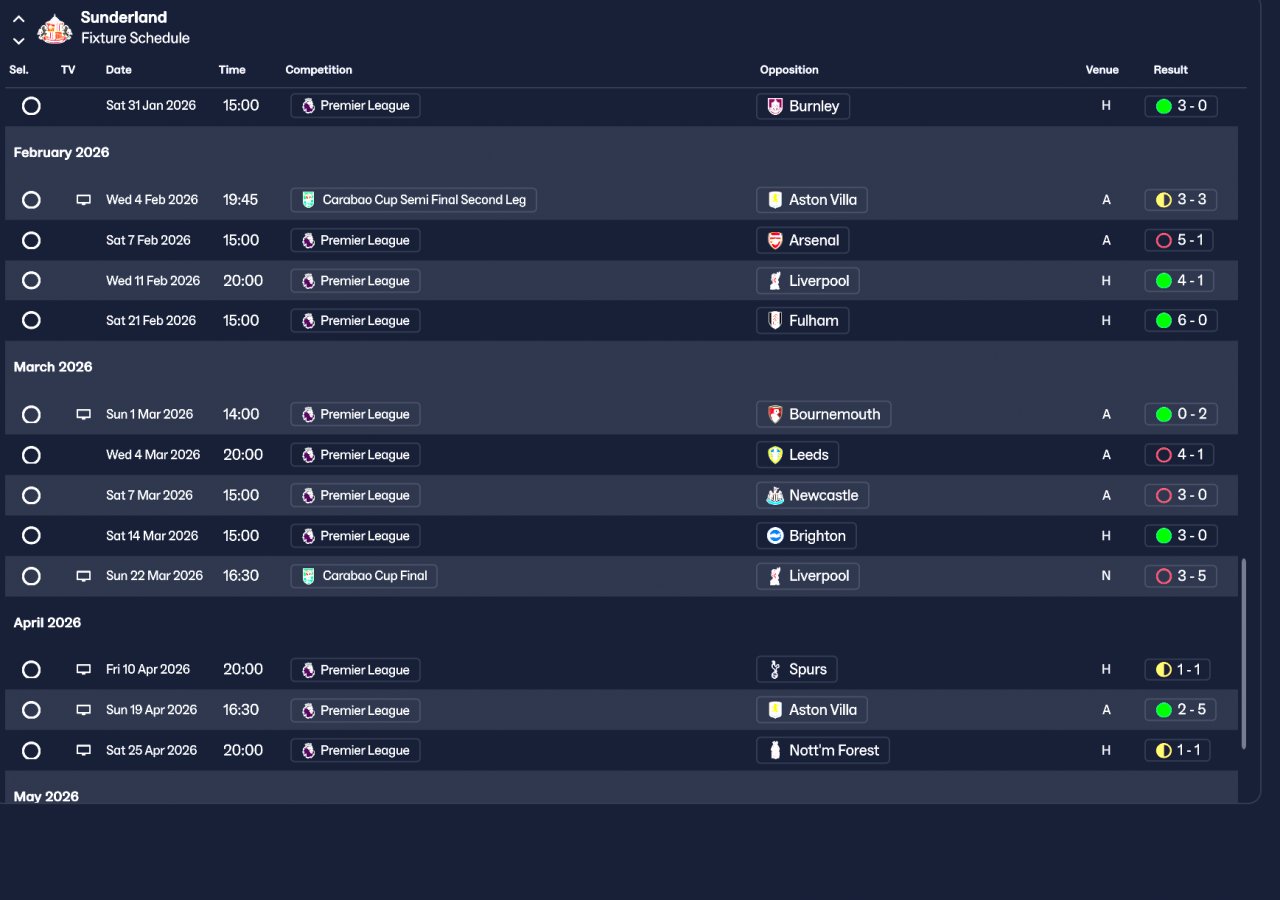This screenshot has height=900, width=1280.
Task: Sort fixtures by the Date column header
Action: [119, 70]
